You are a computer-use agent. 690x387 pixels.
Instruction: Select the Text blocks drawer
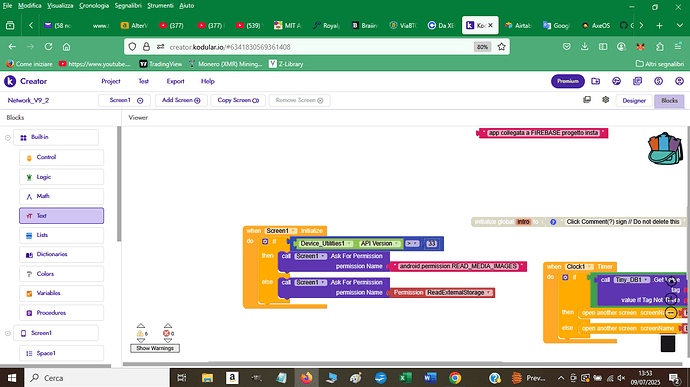tap(61, 216)
